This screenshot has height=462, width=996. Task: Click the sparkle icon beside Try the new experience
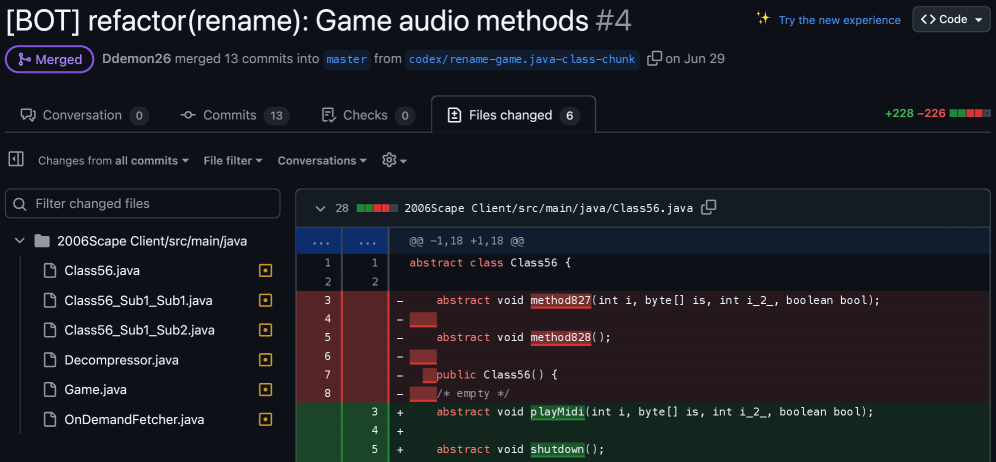pyautogui.click(x=763, y=19)
